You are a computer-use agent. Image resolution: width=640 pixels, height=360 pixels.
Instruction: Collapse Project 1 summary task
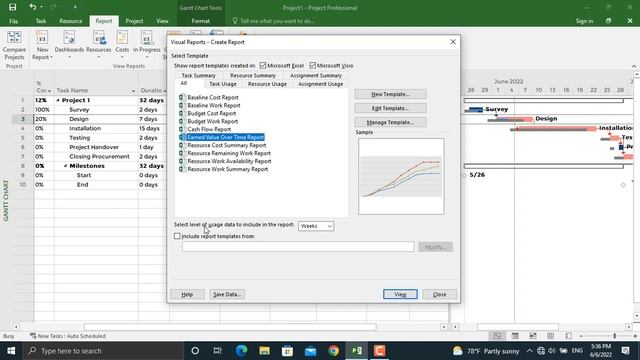pyautogui.click(x=58, y=100)
